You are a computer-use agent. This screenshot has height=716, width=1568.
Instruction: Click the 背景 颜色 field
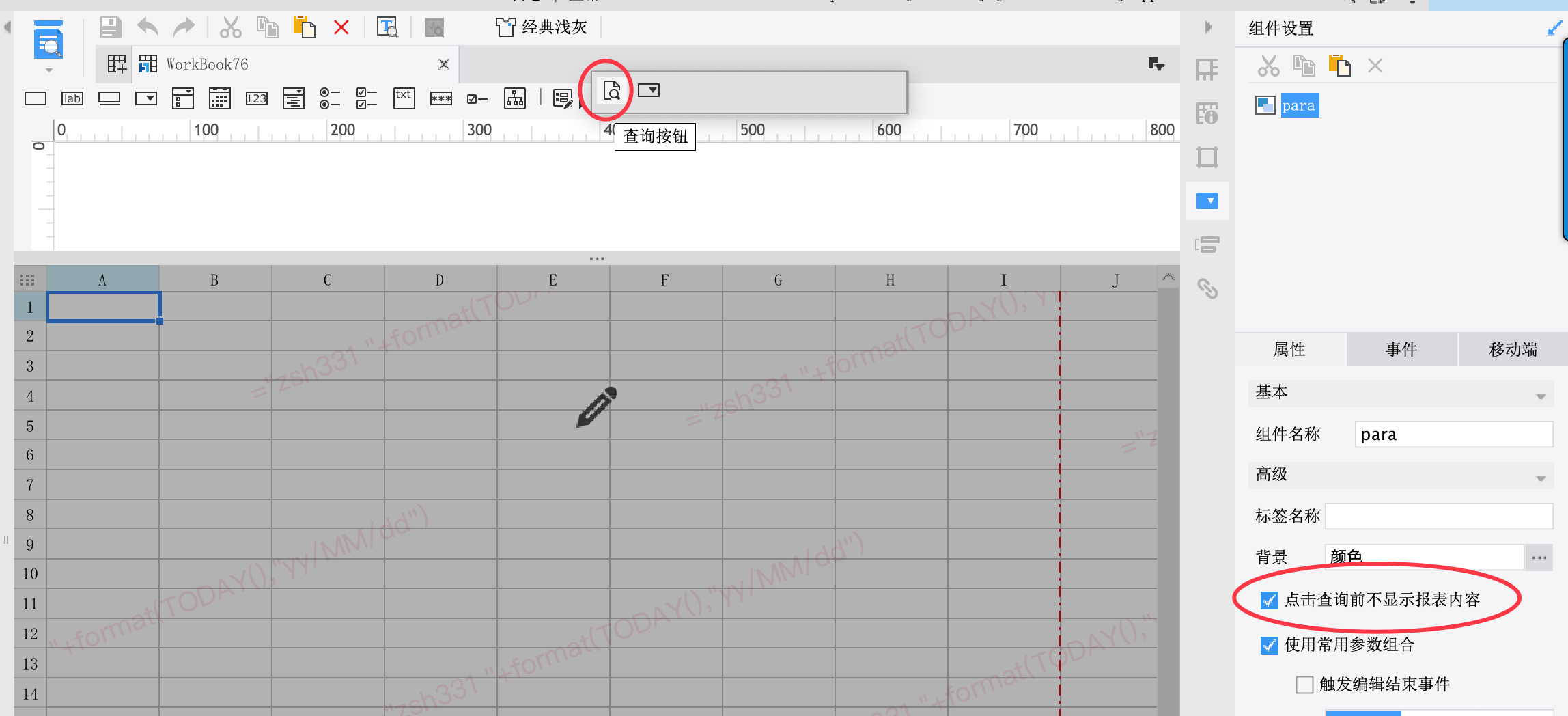pyautogui.click(x=1425, y=557)
